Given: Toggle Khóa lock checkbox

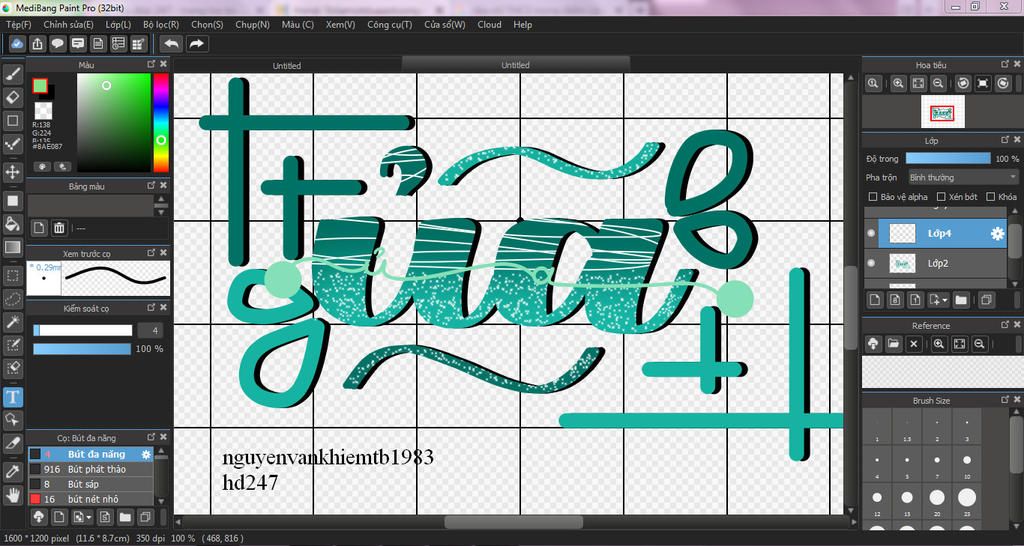Looking at the screenshot, I should click(x=991, y=197).
